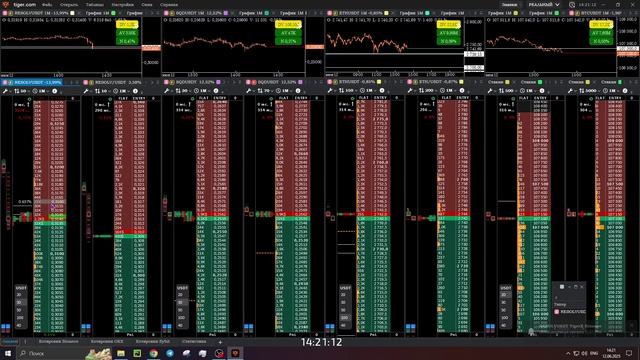Image resolution: width=640 pixels, height=360 pixels.
Task: Select volume preset 100 in ETHUSDT -0,85% panel
Action: pyautogui.click(x=344, y=318)
